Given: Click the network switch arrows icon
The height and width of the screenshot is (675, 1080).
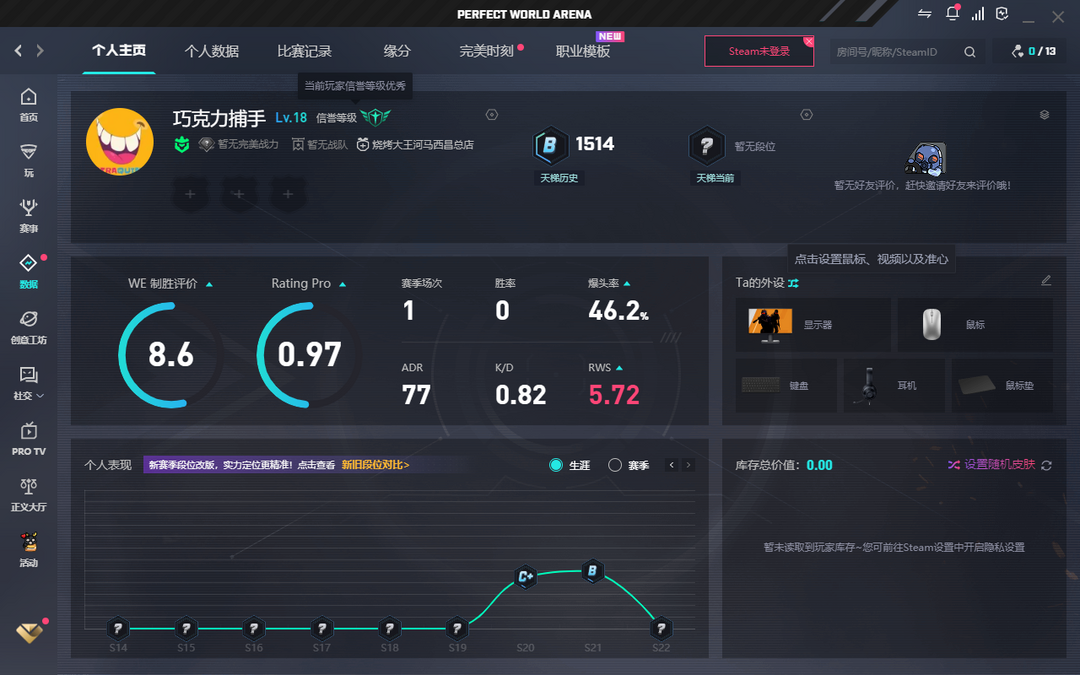Looking at the screenshot, I should tap(924, 14).
